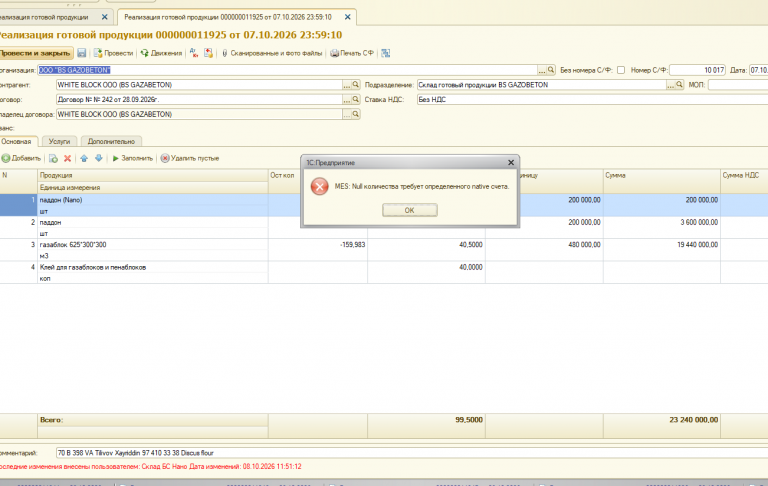Screen dimensions: 768x486
Task: Click the organization field ООО BS GAZOBETON
Action: pos(288,70)
